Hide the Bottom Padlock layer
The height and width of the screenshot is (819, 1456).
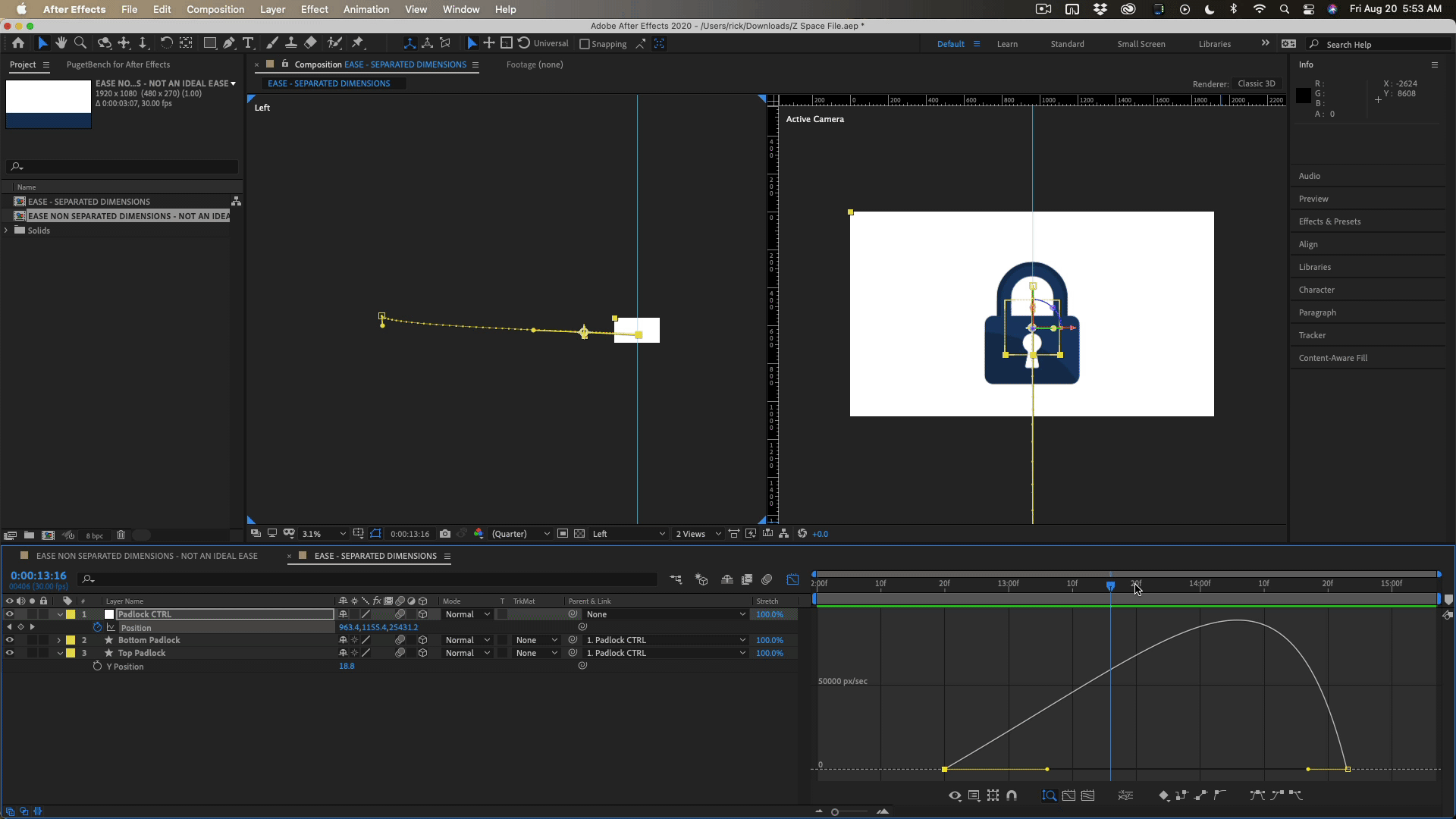coord(9,640)
